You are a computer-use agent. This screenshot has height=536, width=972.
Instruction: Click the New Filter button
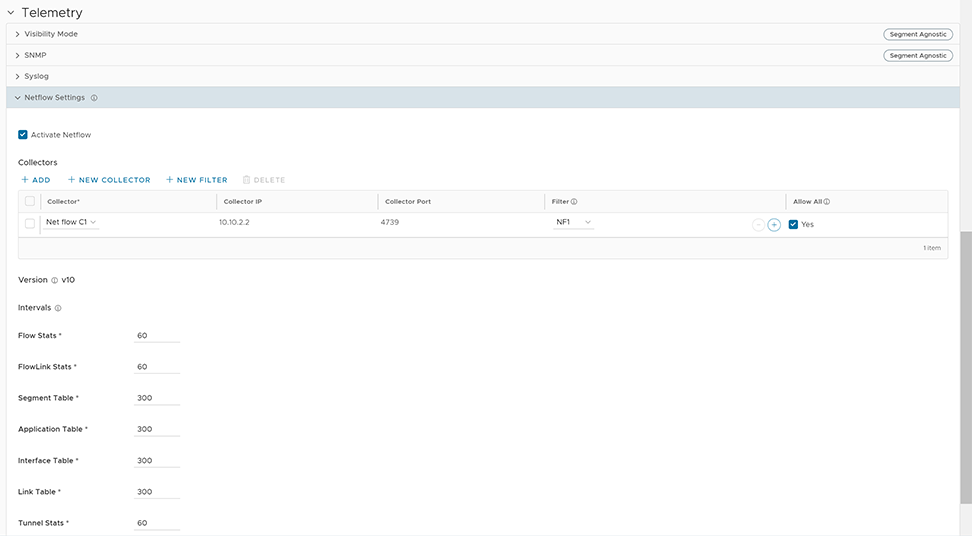tap(197, 180)
